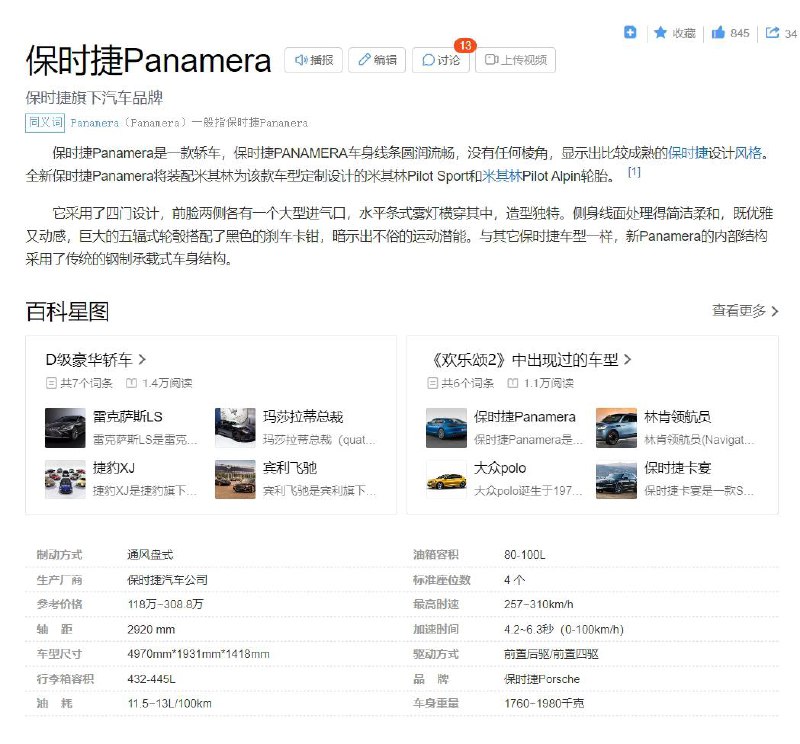Select the 4970mm*1931mm*1418mm dimension value
Image resolution: width=800 pixels, height=744 pixels.
tap(198, 654)
